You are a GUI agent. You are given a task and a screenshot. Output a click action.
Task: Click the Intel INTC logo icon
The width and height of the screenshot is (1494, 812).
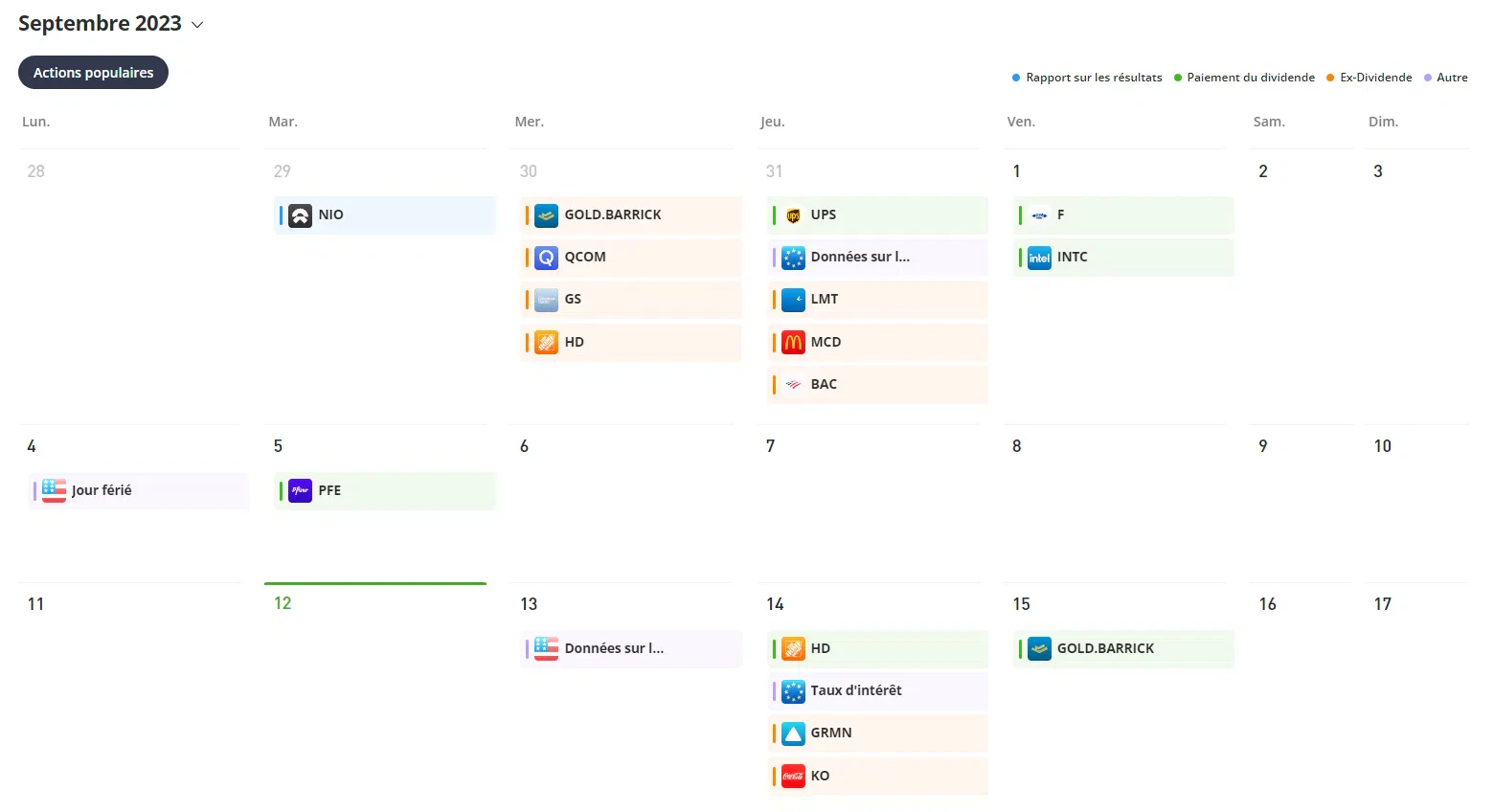click(x=1039, y=258)
